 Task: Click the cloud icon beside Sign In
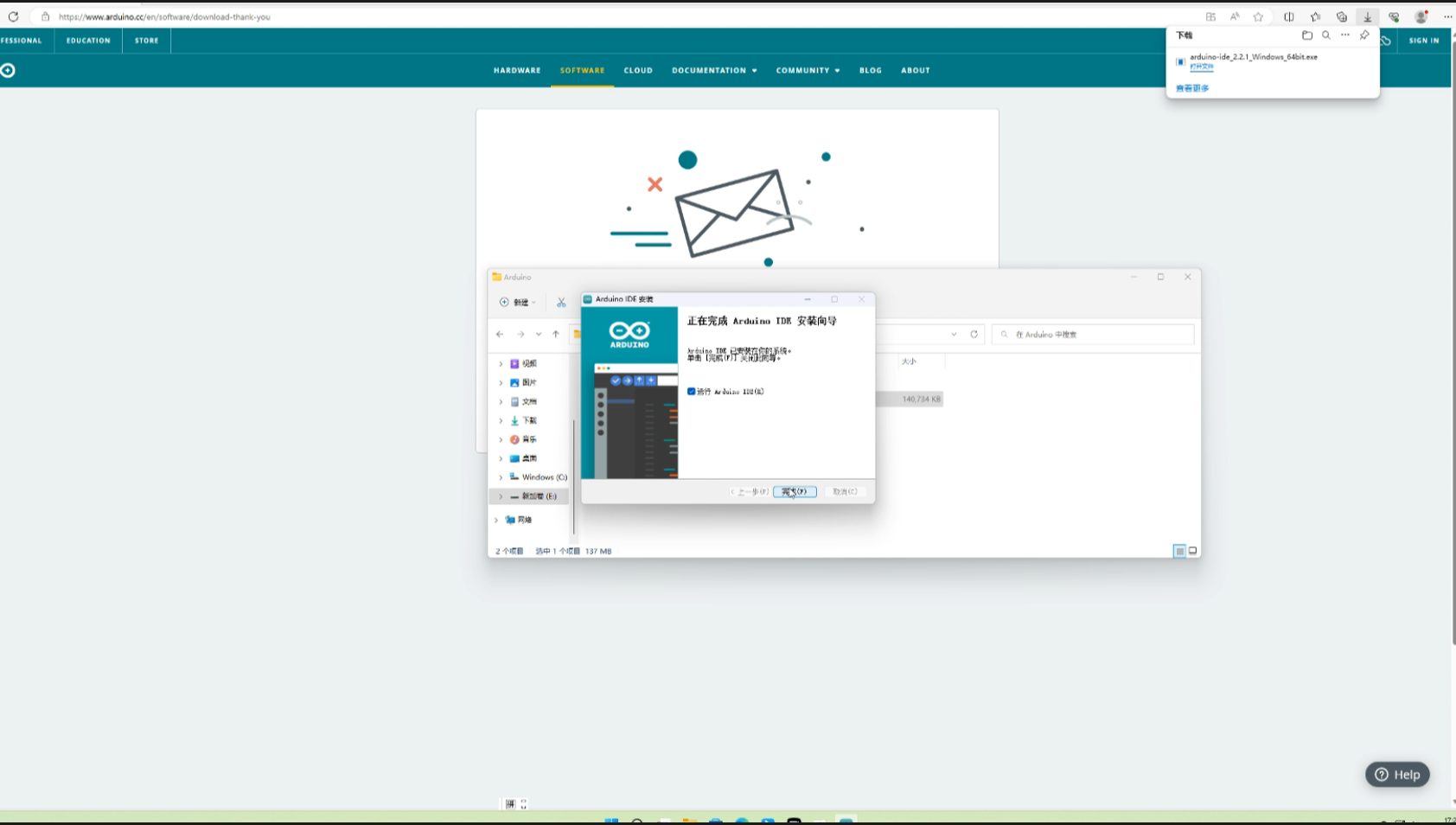1385,41
